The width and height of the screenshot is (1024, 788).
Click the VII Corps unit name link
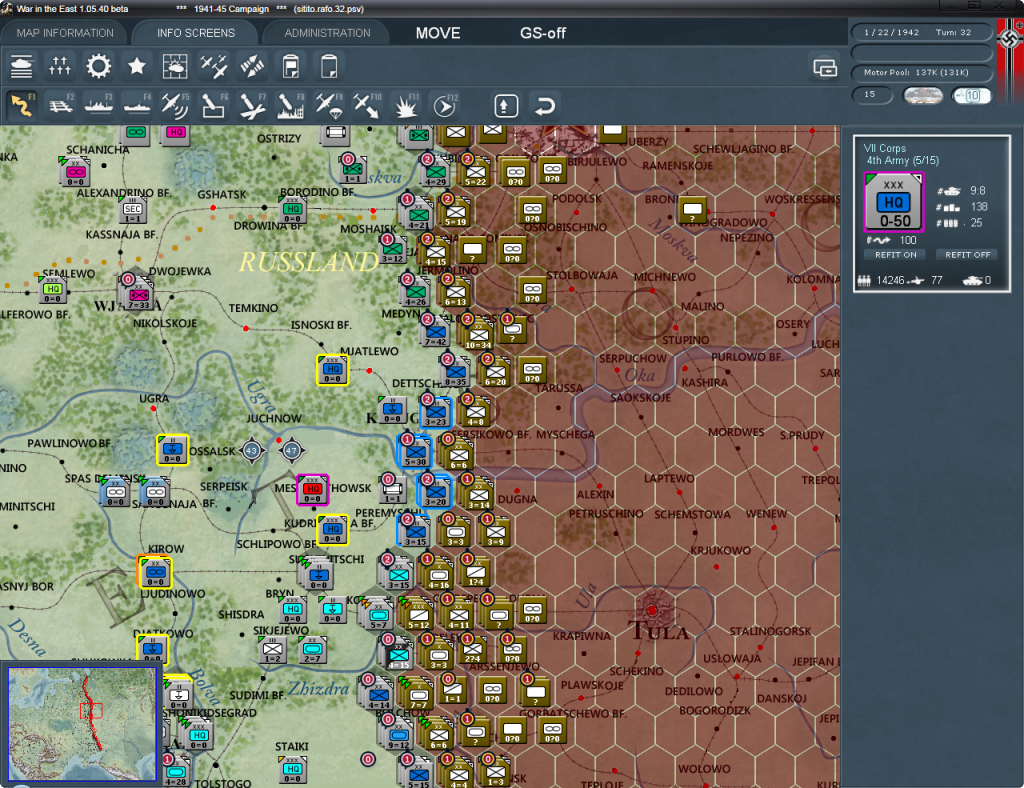pos(885,148)
